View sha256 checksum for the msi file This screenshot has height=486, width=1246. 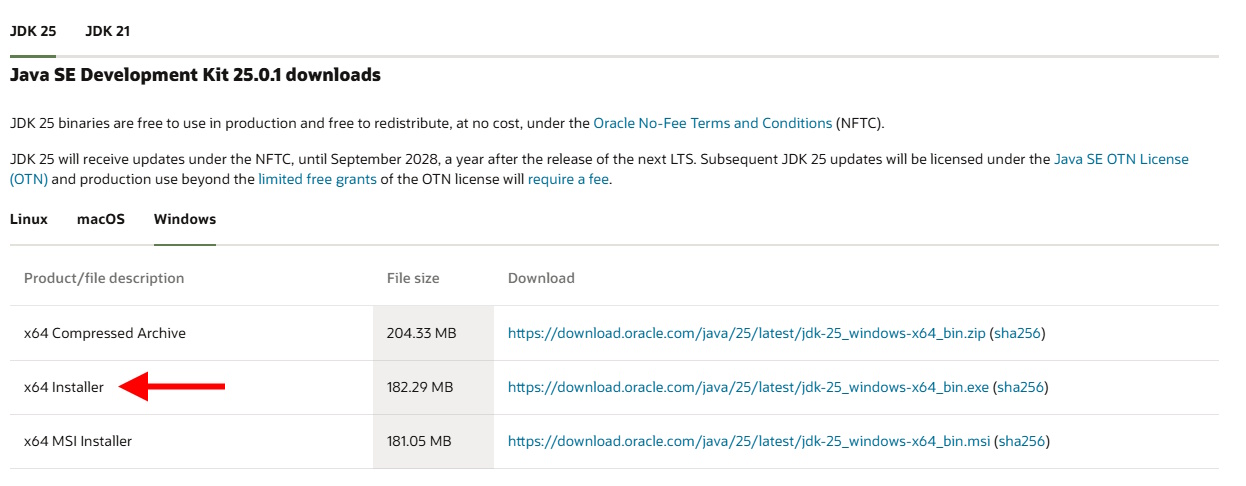pyautogui.click(x=1021, y=441)
